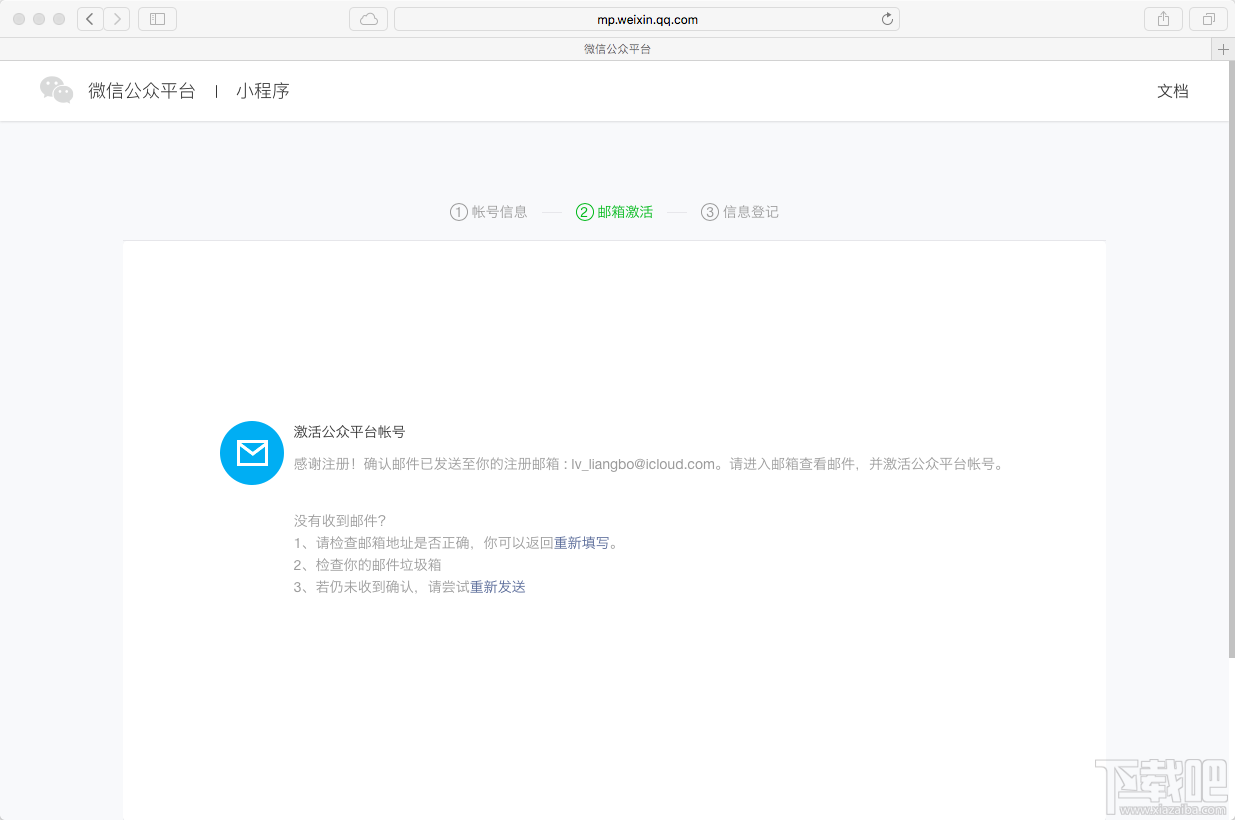The height and width of the screenshot is (820, 1235).
Task: Select step ③ 信息登记 in the progress bar
Action: click(740, 211)
